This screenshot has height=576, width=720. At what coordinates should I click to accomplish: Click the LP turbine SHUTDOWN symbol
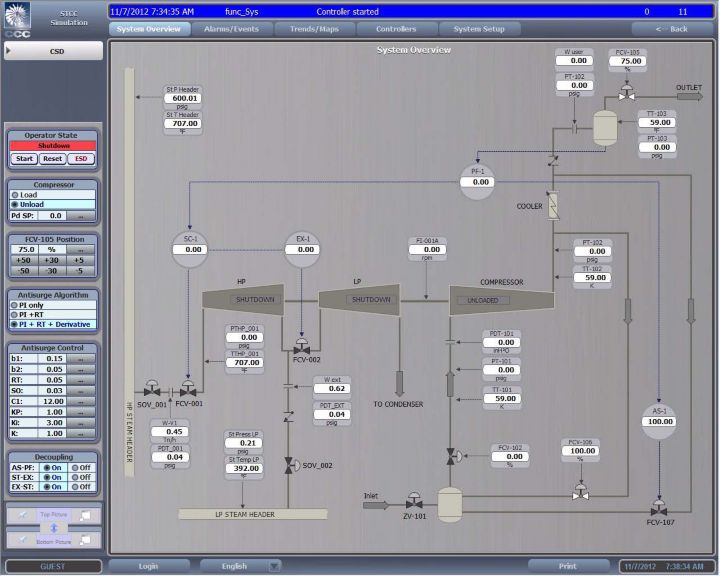tap(359, 299)
